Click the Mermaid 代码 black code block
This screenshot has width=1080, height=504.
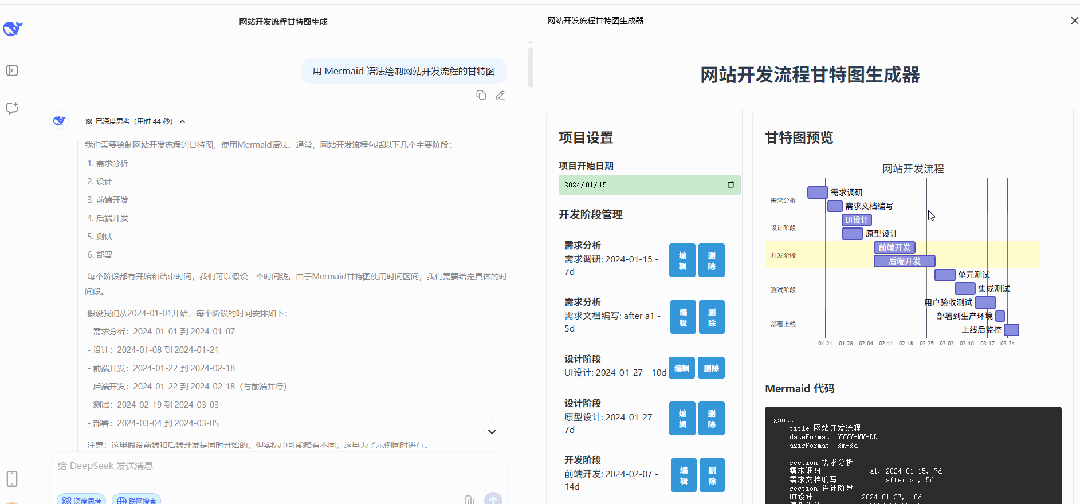[913, 455]
